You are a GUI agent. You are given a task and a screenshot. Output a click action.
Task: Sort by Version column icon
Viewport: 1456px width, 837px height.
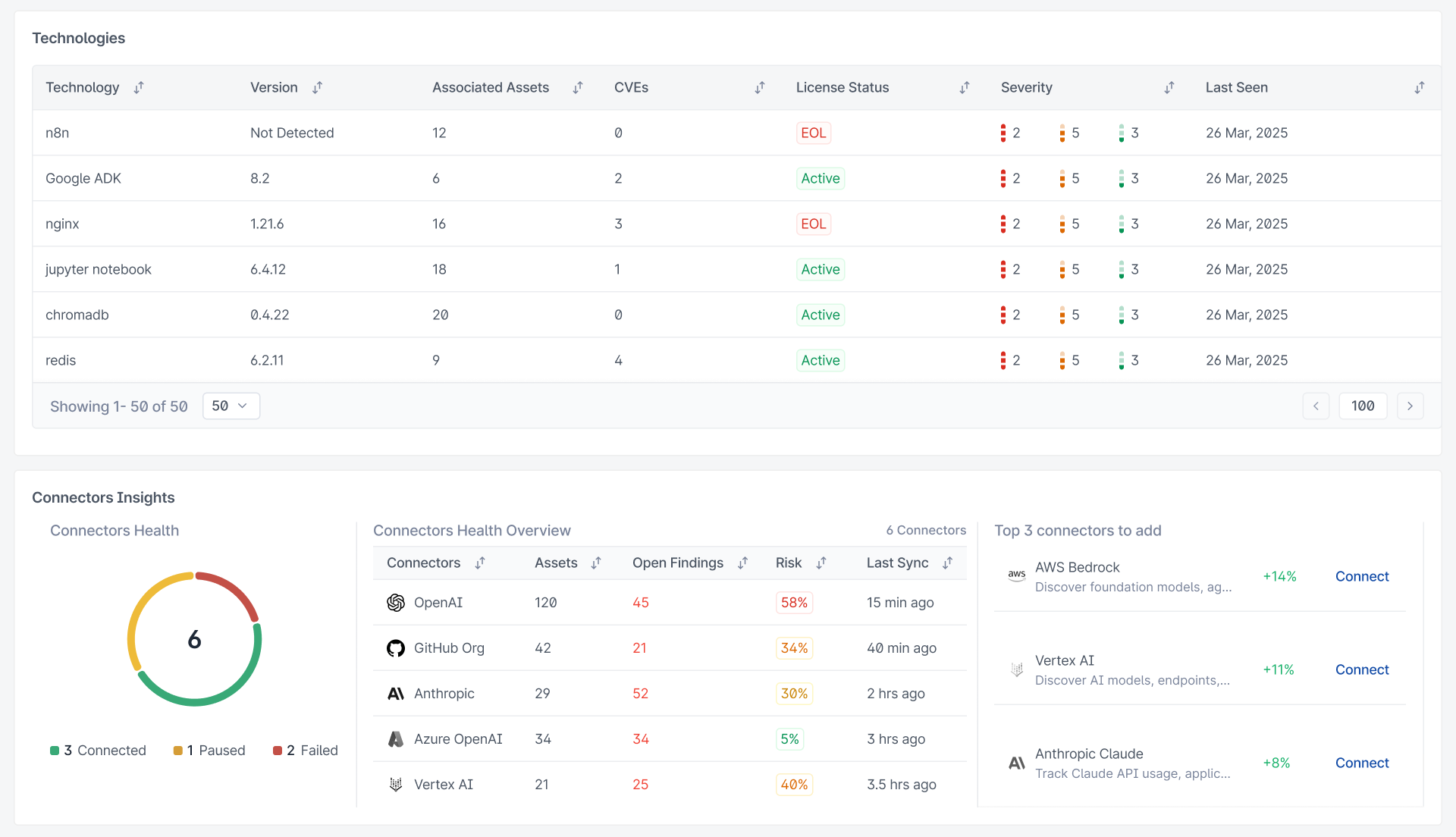click(317, 88)
